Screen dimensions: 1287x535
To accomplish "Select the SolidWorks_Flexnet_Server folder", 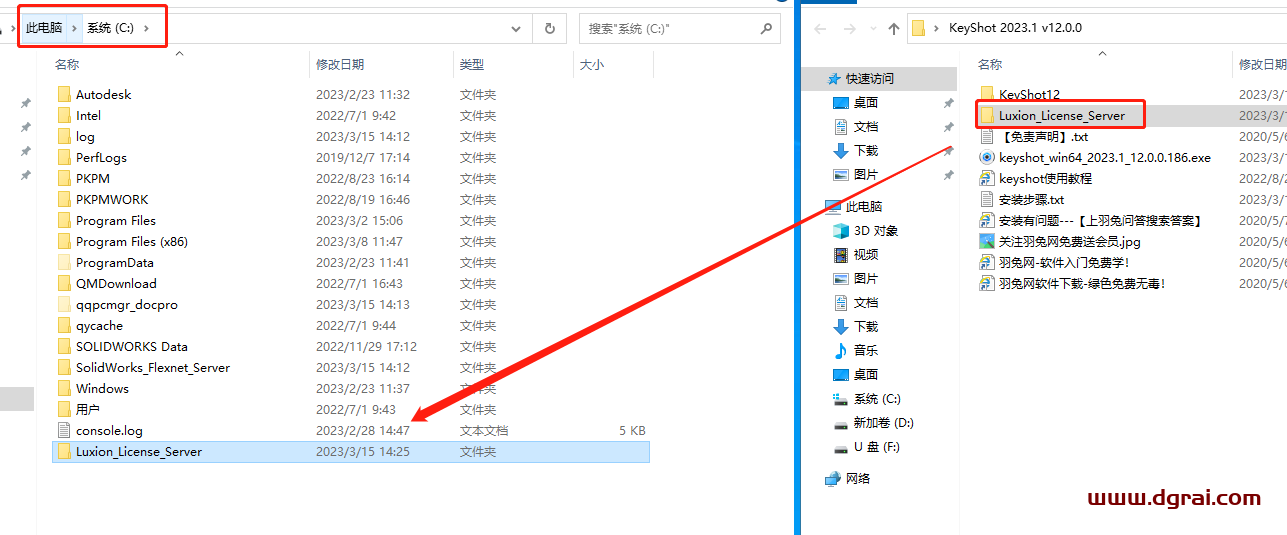I will pyautogui.click(x=153, y=367).
